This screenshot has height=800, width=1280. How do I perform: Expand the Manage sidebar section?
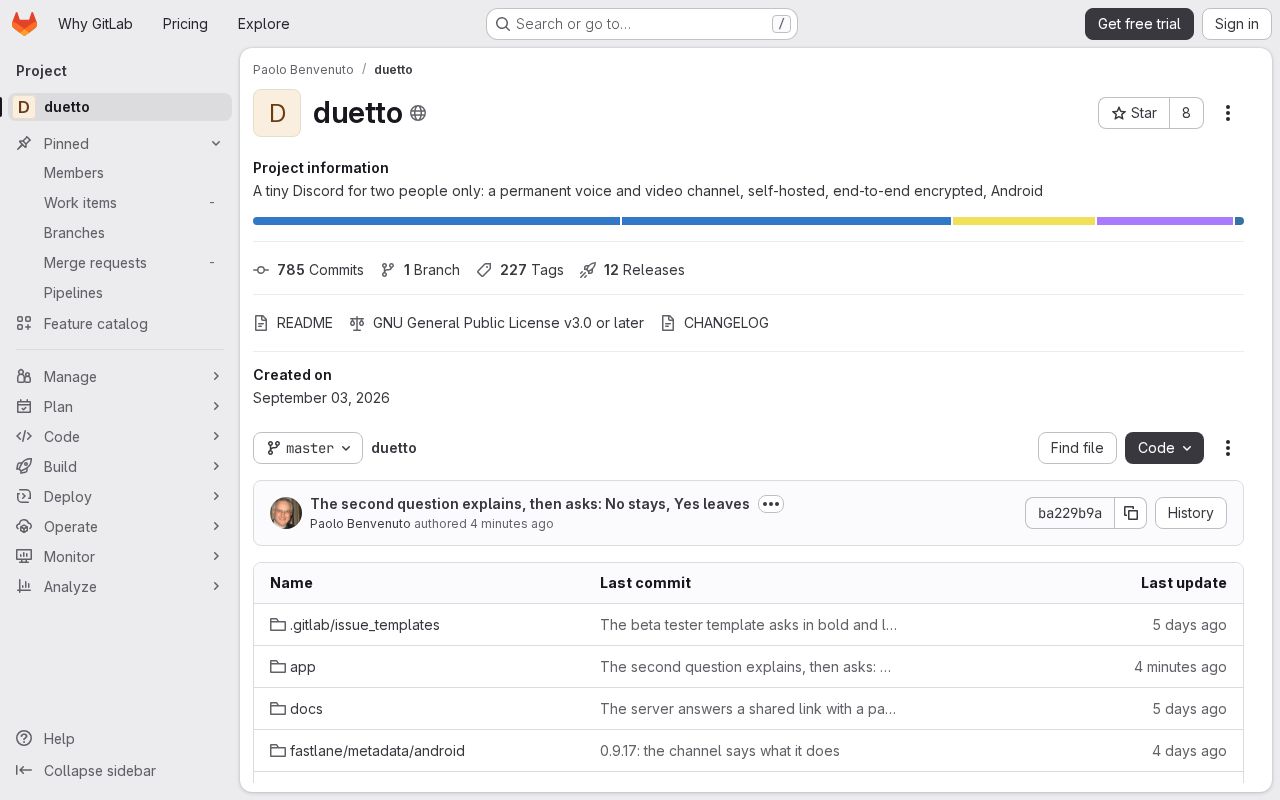click(120, 377)
